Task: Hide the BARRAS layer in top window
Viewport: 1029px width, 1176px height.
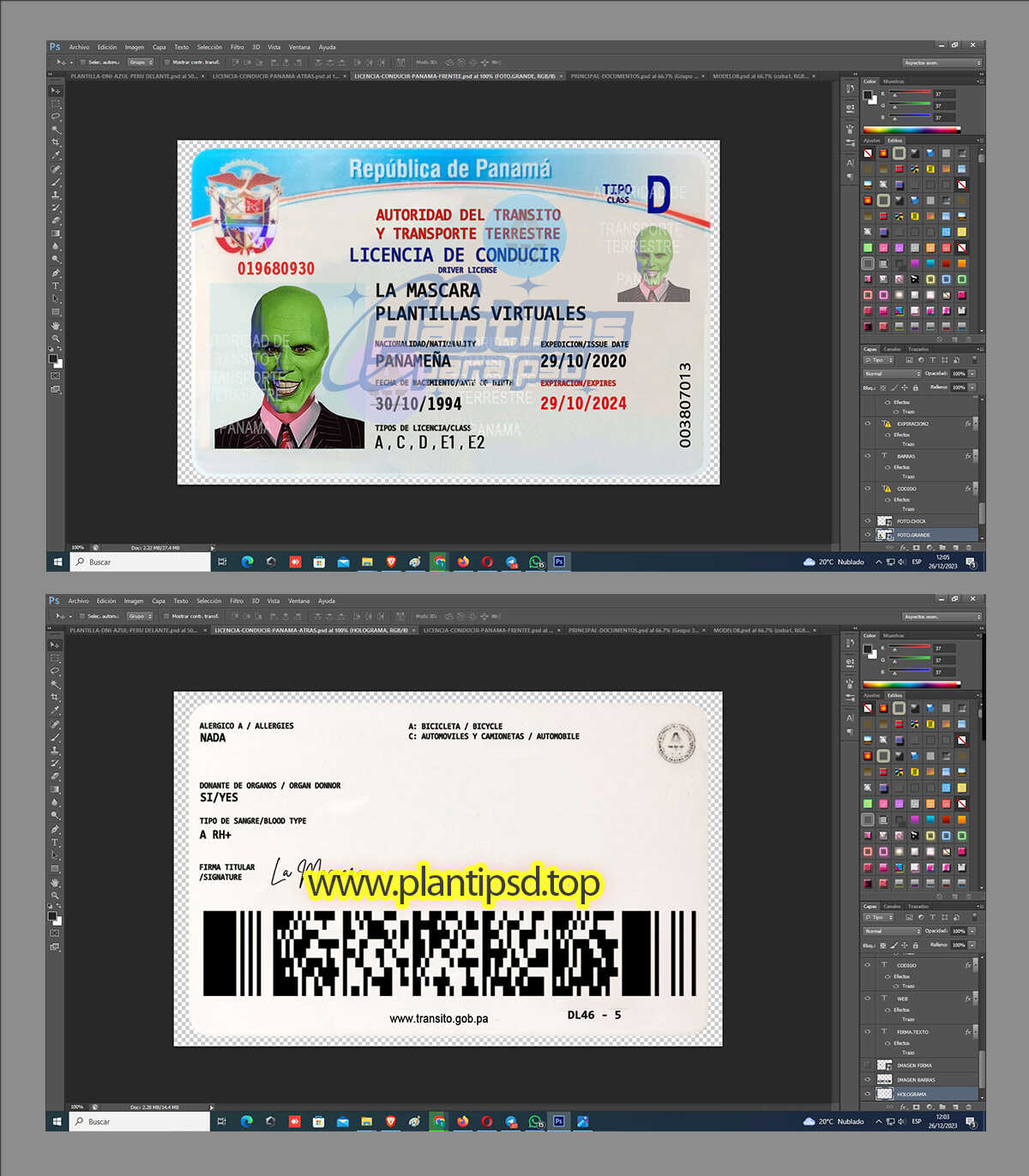Action: coord(868,456)
